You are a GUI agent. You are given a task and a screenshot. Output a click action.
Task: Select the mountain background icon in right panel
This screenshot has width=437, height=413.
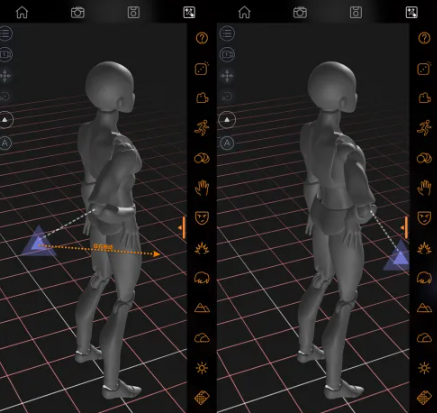[424, 308]
